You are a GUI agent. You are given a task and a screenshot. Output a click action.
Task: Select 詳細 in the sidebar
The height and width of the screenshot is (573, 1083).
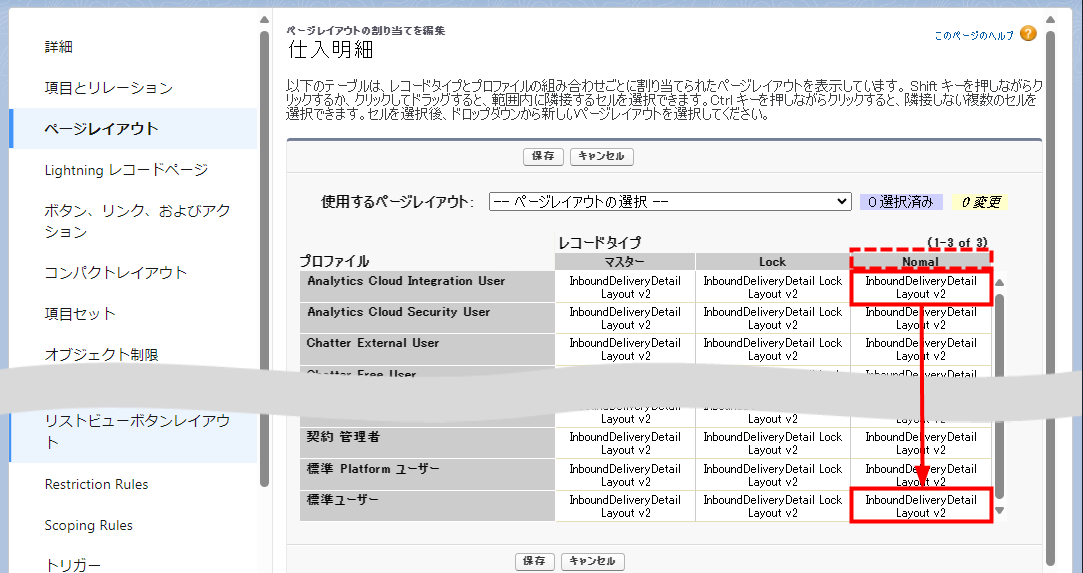click(x=59, y=47)
